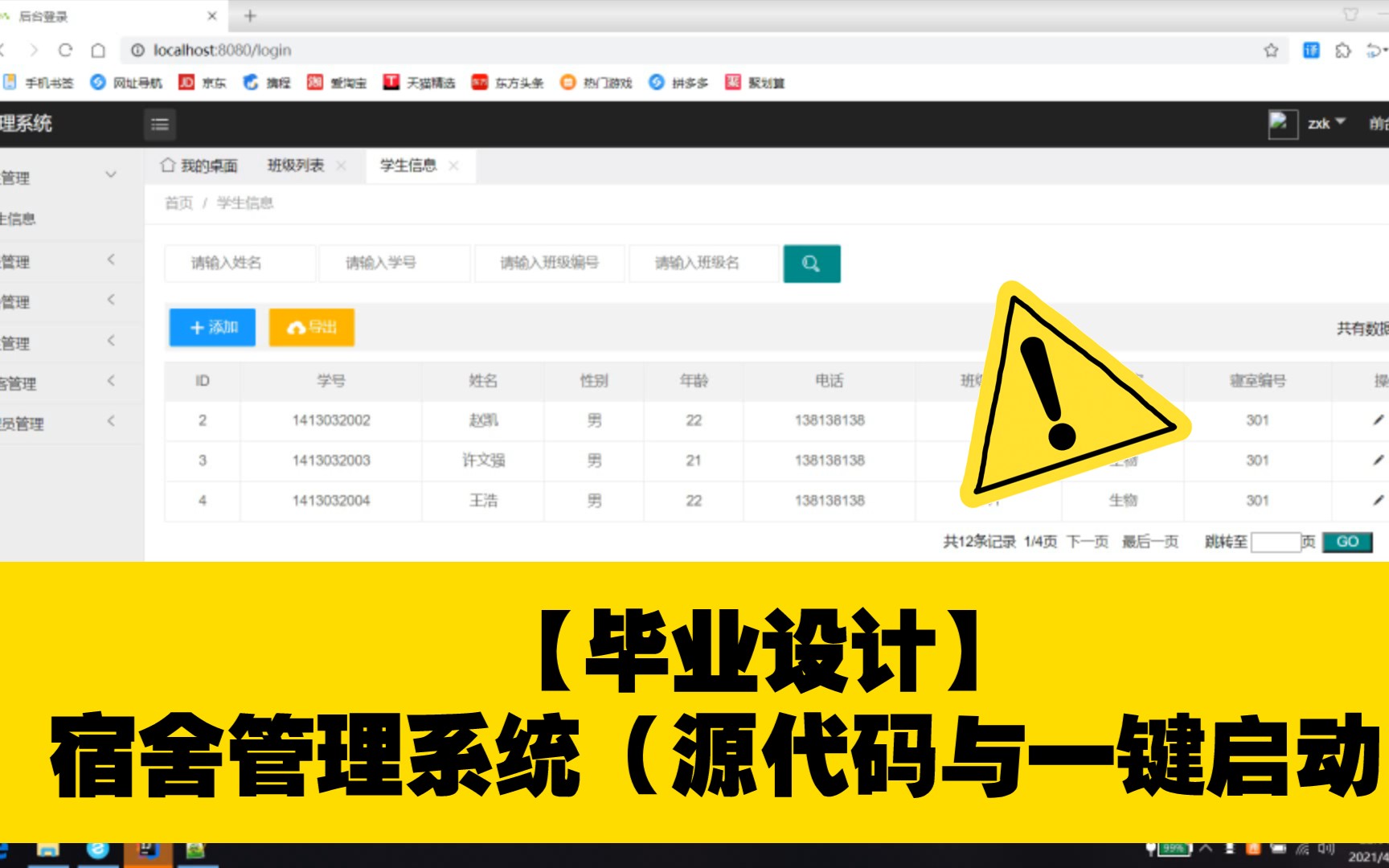
Task: Open the 天猫精选 bookmark
Action: click(419, 82)
